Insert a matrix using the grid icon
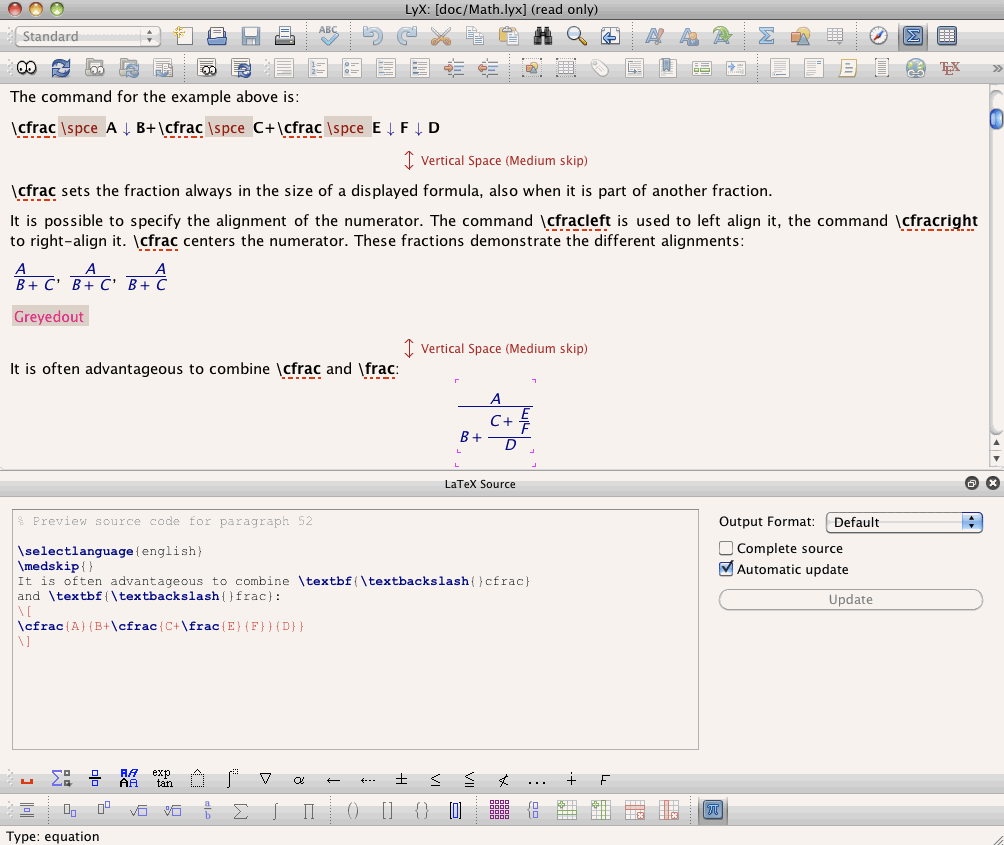 497,810
